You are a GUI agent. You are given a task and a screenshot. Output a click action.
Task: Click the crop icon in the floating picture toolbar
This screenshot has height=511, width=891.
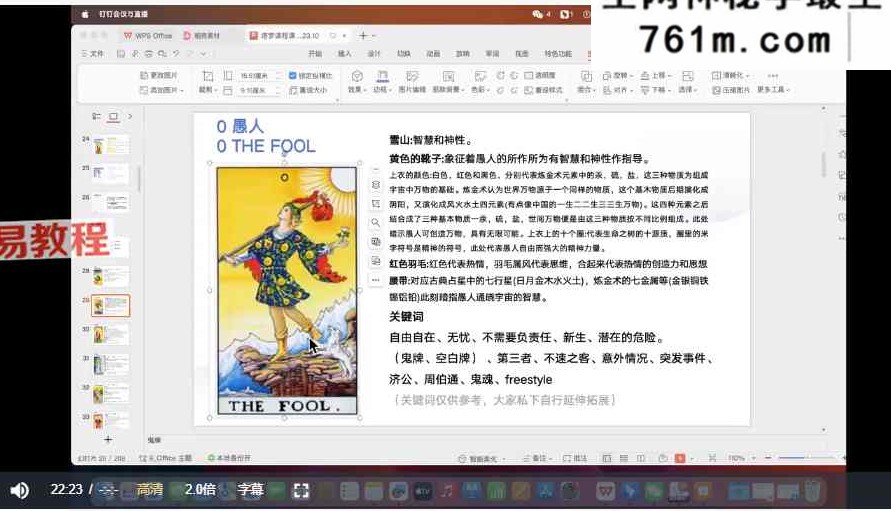click(376, 203)
